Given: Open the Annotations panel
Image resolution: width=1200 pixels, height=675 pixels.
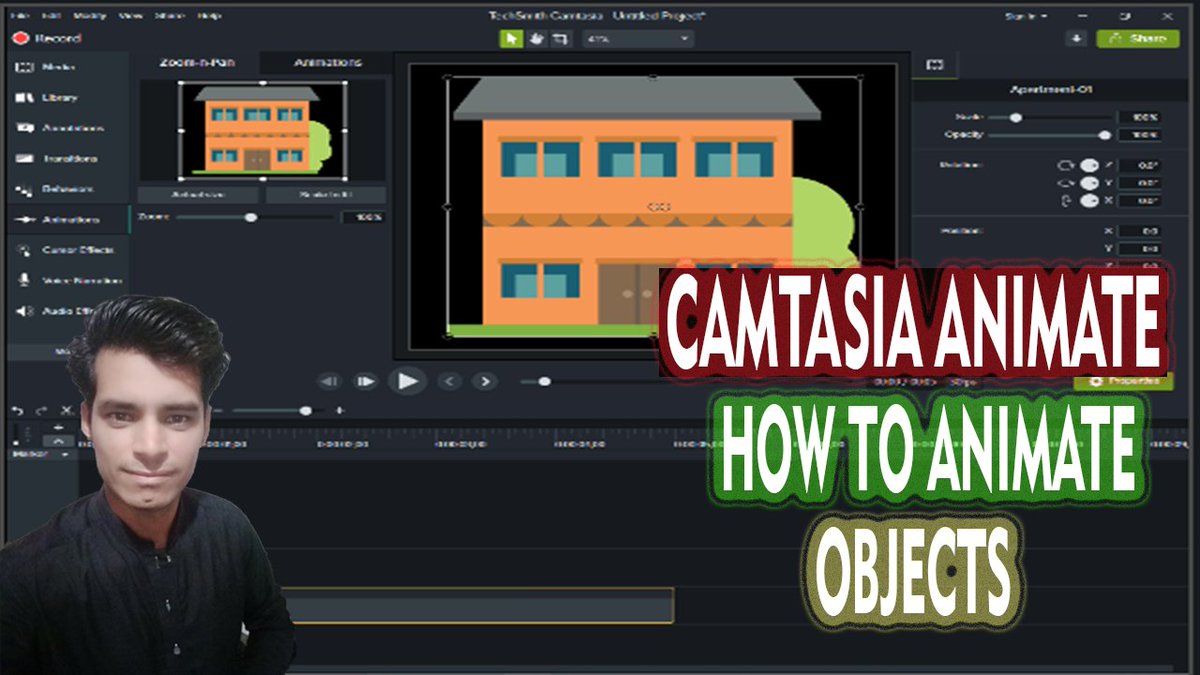Looking at the screenshot, I should (50, 128).
